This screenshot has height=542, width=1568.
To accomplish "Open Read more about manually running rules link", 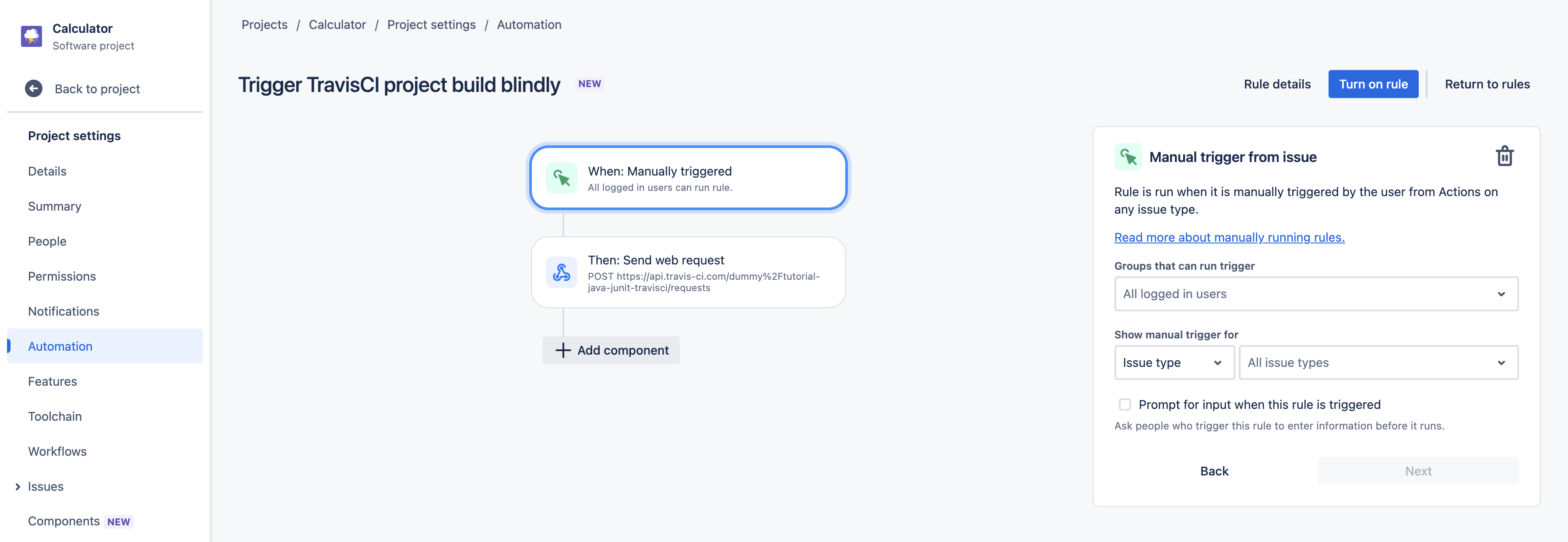I will pyautogui.click(x=1229, y=237).
